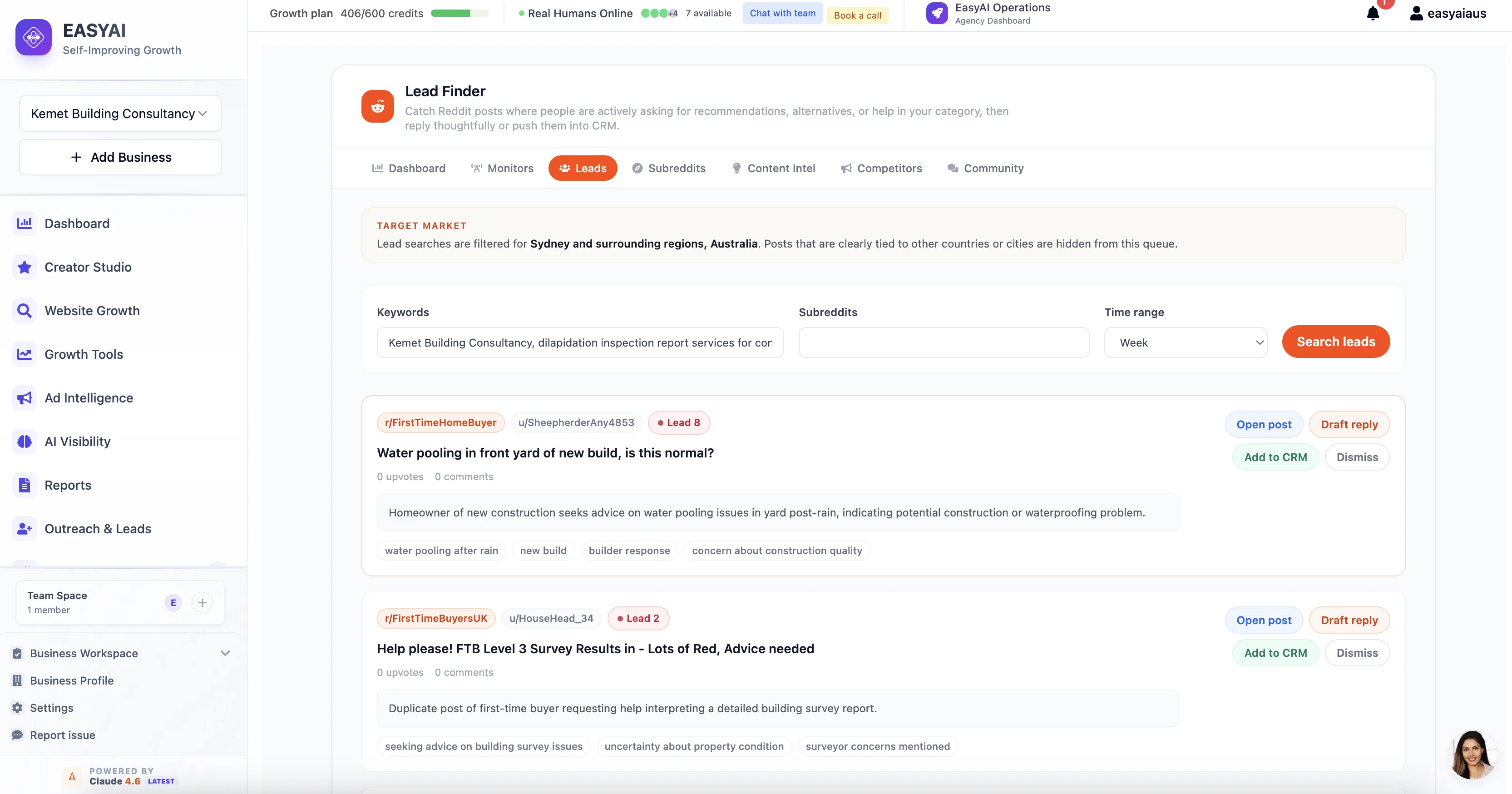Image resolution: width=1512 pixels, height=794 pixels.
Task: Click the Search leads button
Action: pos(1336,342)
